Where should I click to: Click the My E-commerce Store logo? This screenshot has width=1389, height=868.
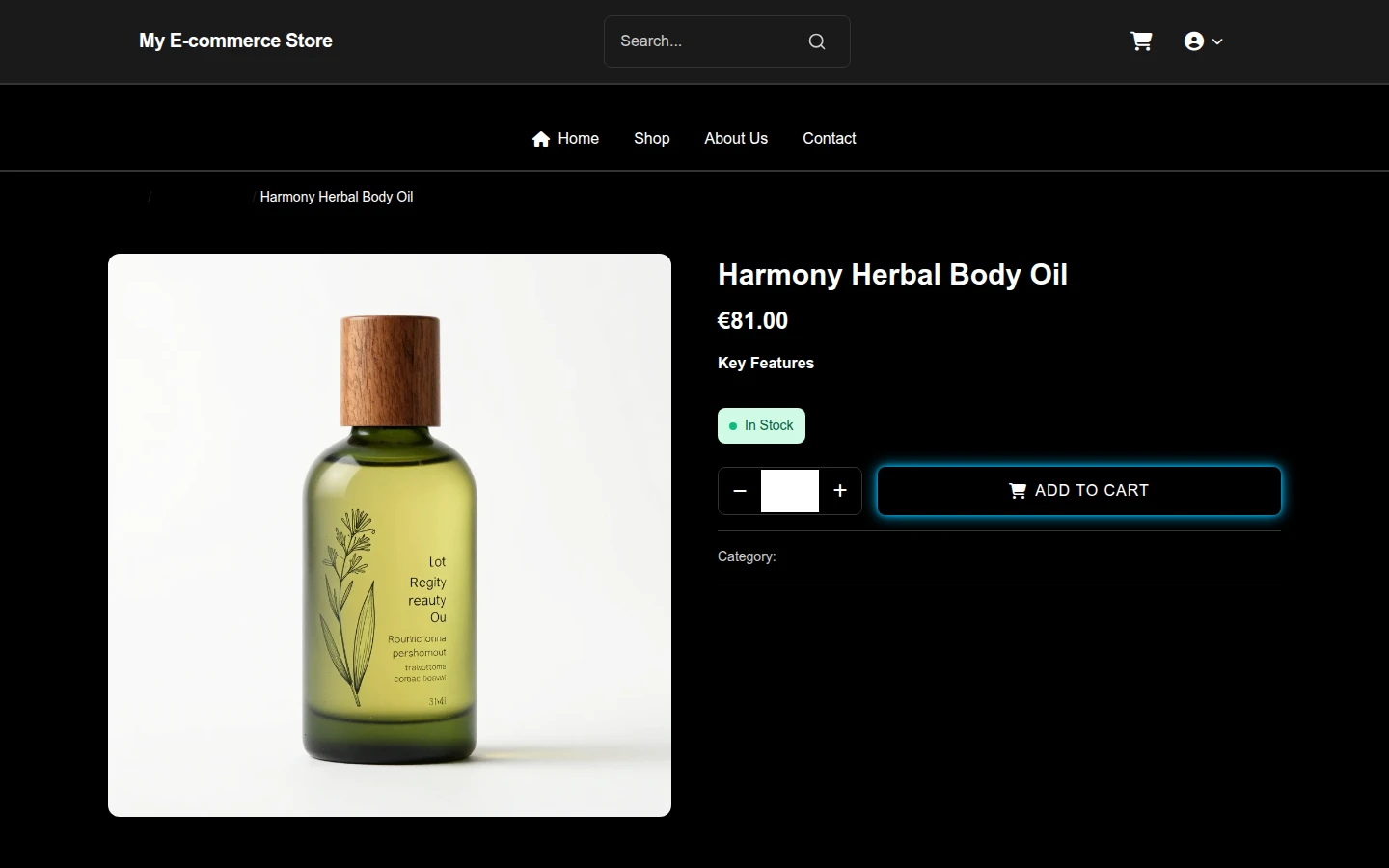click(x=235, y=41)
